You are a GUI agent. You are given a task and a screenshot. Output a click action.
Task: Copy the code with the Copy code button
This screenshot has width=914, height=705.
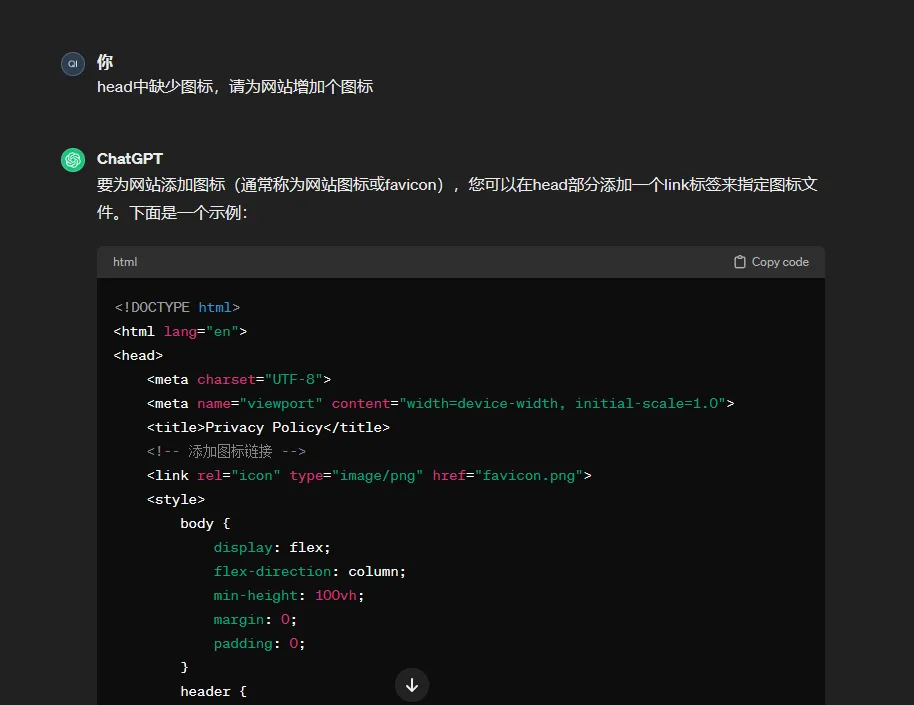click(x=771, y=262)
